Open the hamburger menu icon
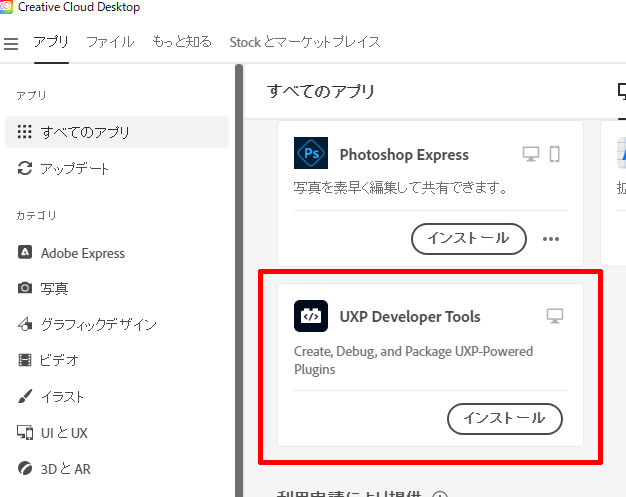 11,44
